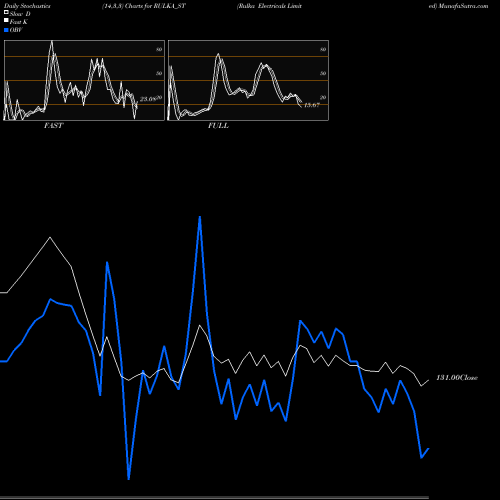Screen dimensions: 500x500
Task: Click the 50 level label in FULL chart
Action: (323, 73)
